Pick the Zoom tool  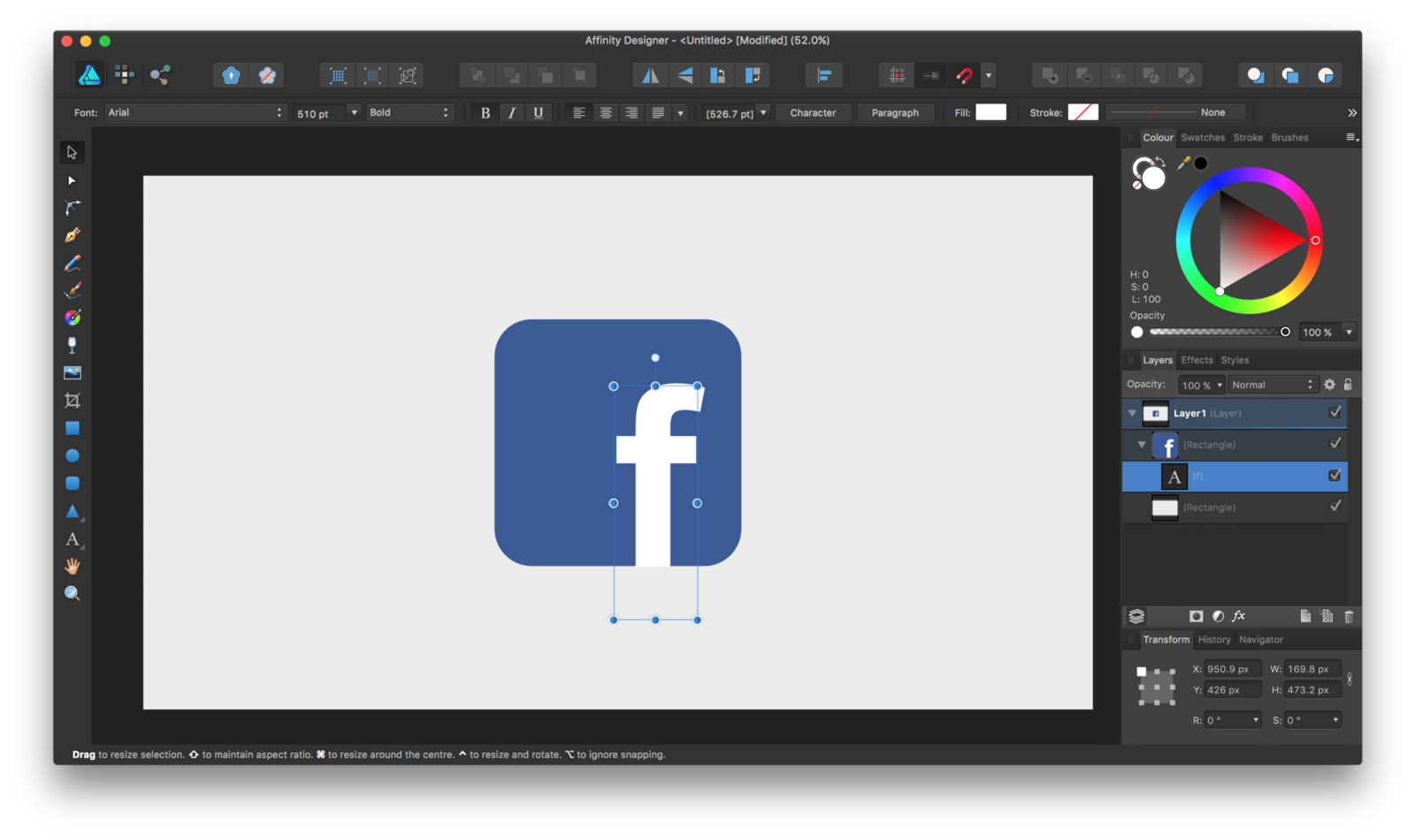(x=73, y=593)
